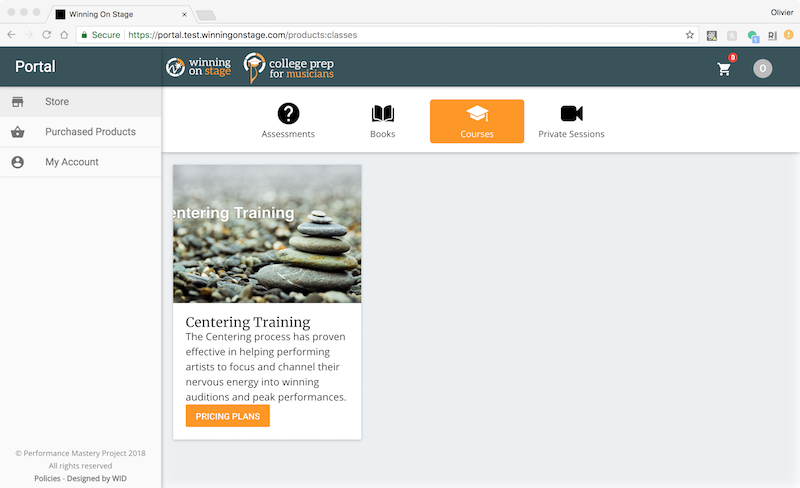The image size is (800, 488).
Task: Click the browser home button
Action: pyautogui.click(x=64, y=35)
